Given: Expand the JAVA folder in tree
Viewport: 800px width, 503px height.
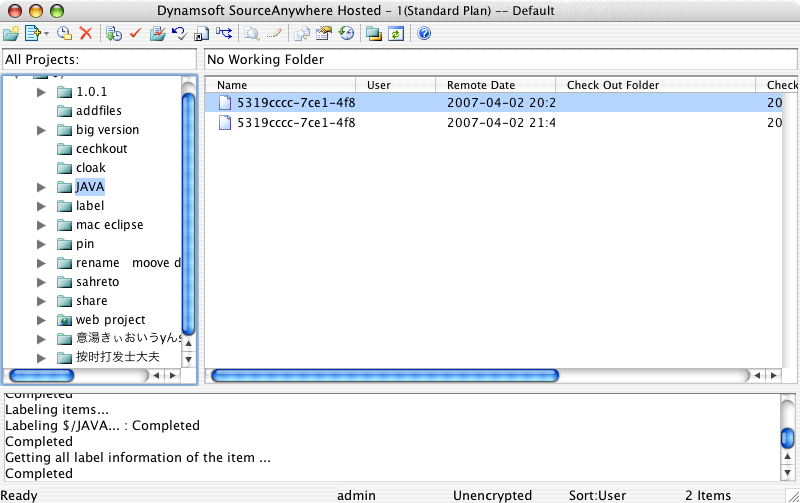Looking at the screenshot, I should (x=41, y=187).
